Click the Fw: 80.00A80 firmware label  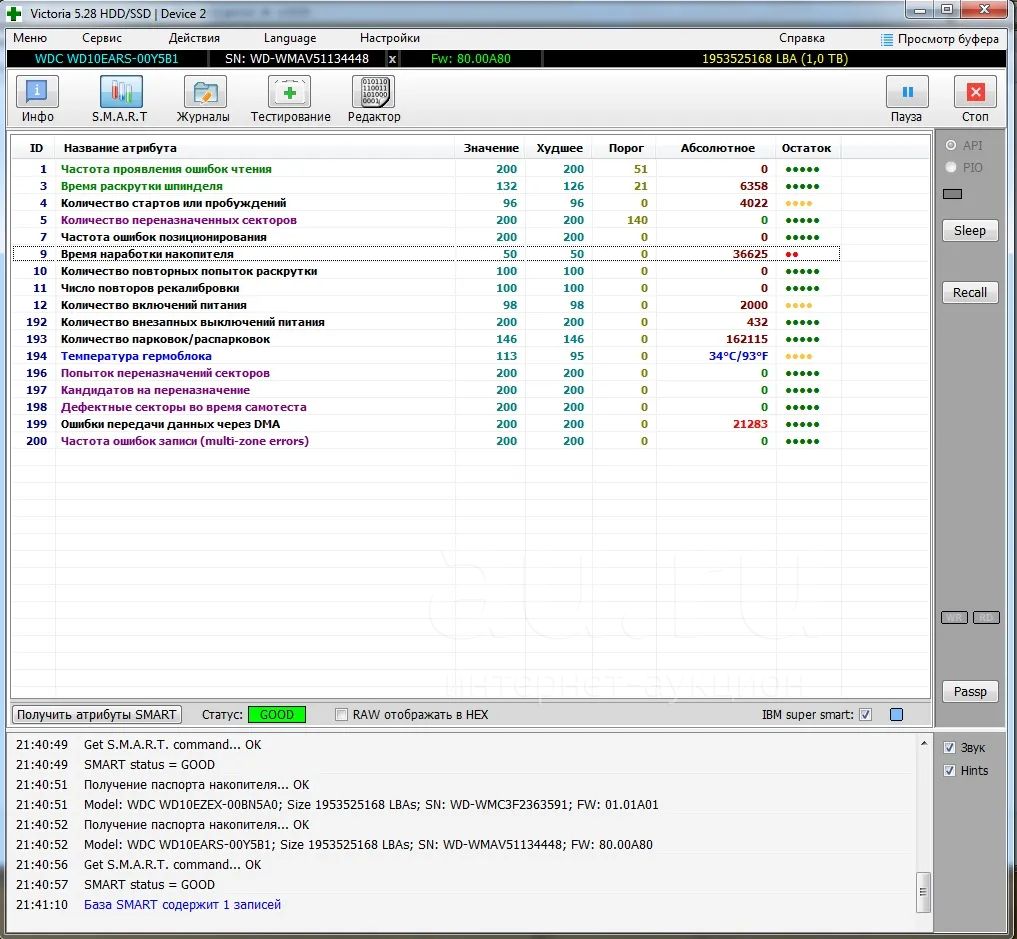[x=470, y=59]
